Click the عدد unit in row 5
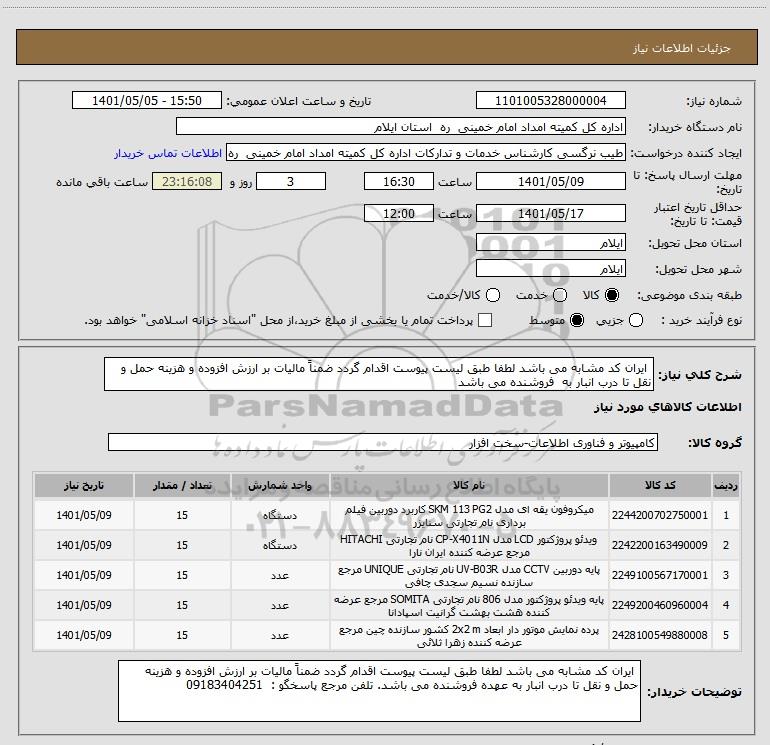The width and height of the screenshot is (770, 745). (280, 635)
